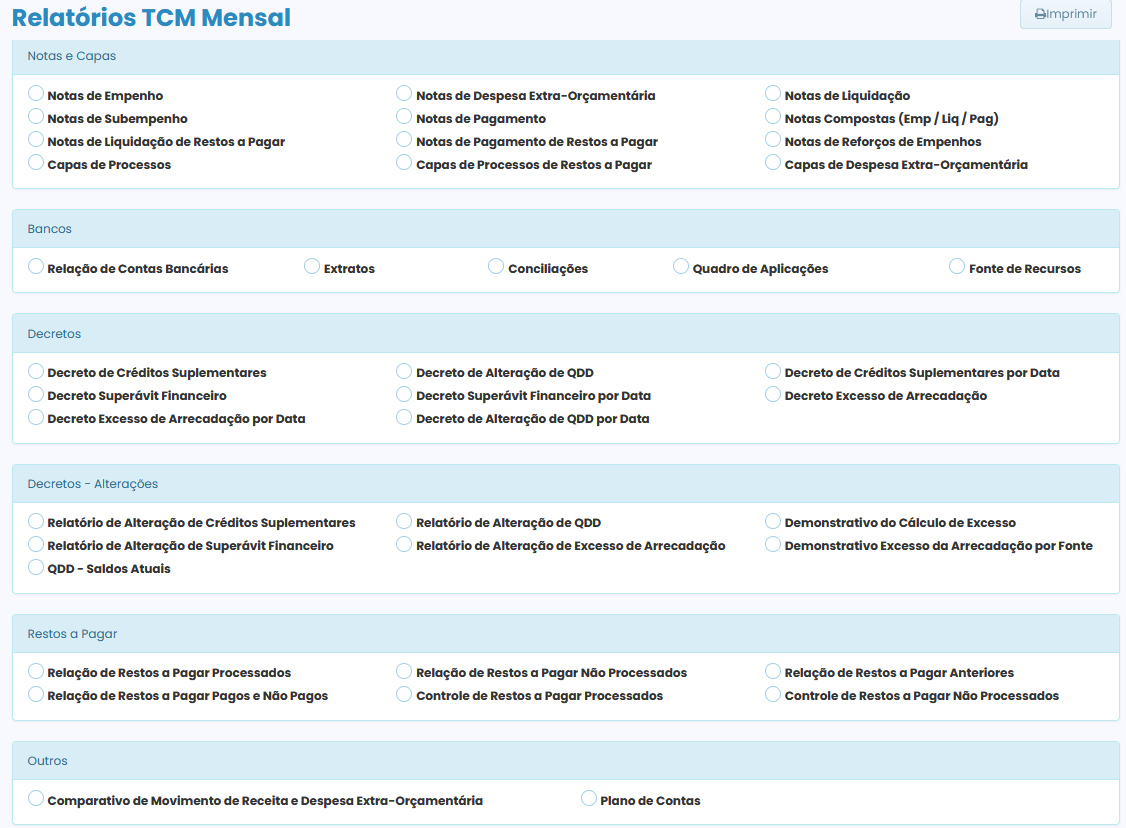Viewport: 1126px width, 828px height.
Task: Choose Relação de Restos a Pagar Processados
Action: click(x=36, y=670)
